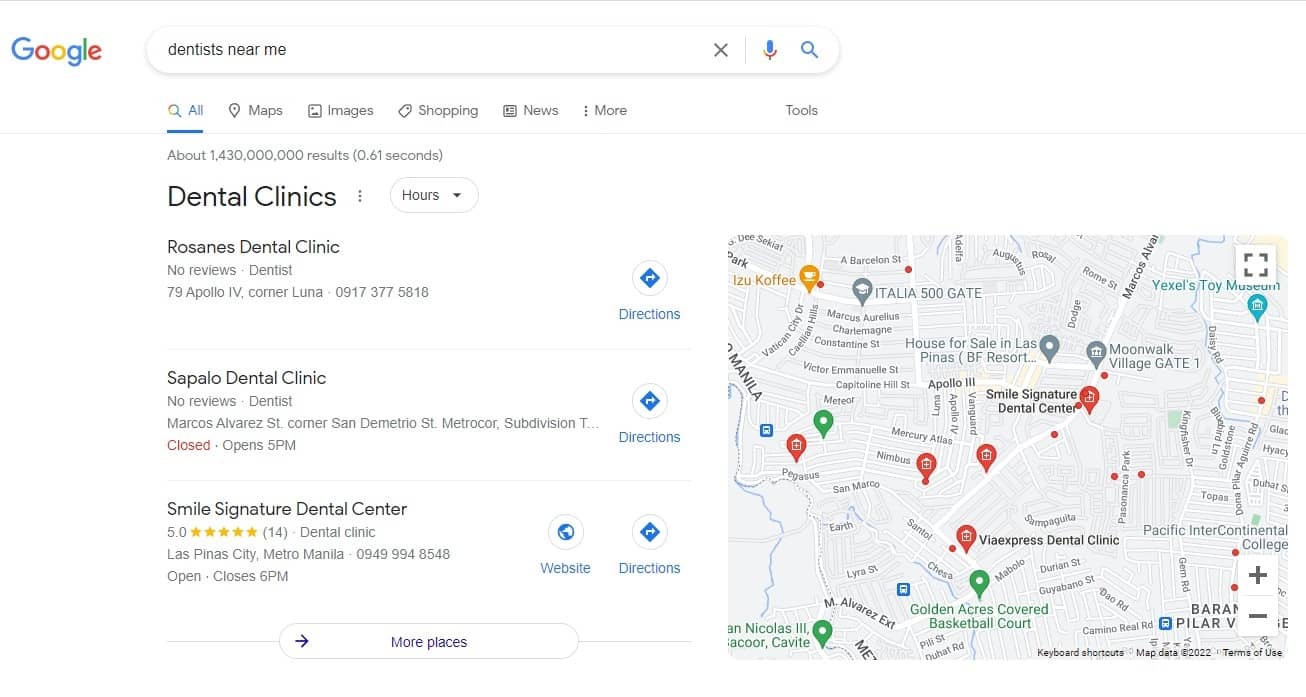Click Sapalo's Closed · Opens 5PM status
1306x697 pixels.
(x=231, y=445)
